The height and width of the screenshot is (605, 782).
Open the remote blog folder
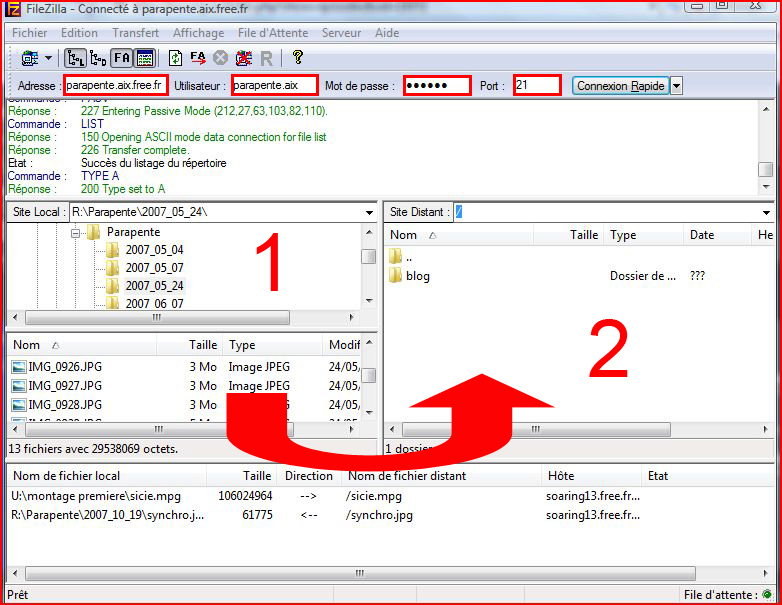(417, 276)
